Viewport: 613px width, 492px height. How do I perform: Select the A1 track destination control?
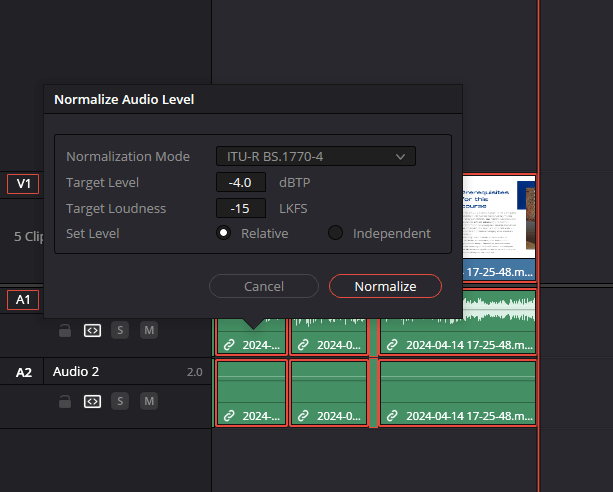(23, 300)
